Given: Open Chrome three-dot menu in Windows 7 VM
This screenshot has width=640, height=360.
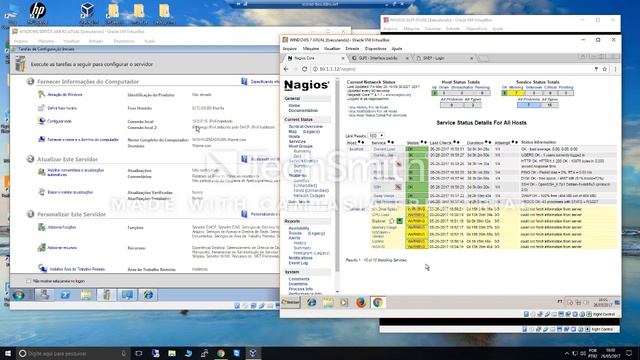Looking at the screenshot, I should pos(615,69).
